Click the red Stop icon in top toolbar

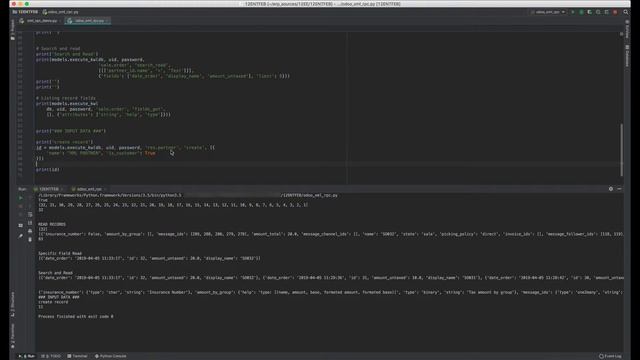pos(615,12)
